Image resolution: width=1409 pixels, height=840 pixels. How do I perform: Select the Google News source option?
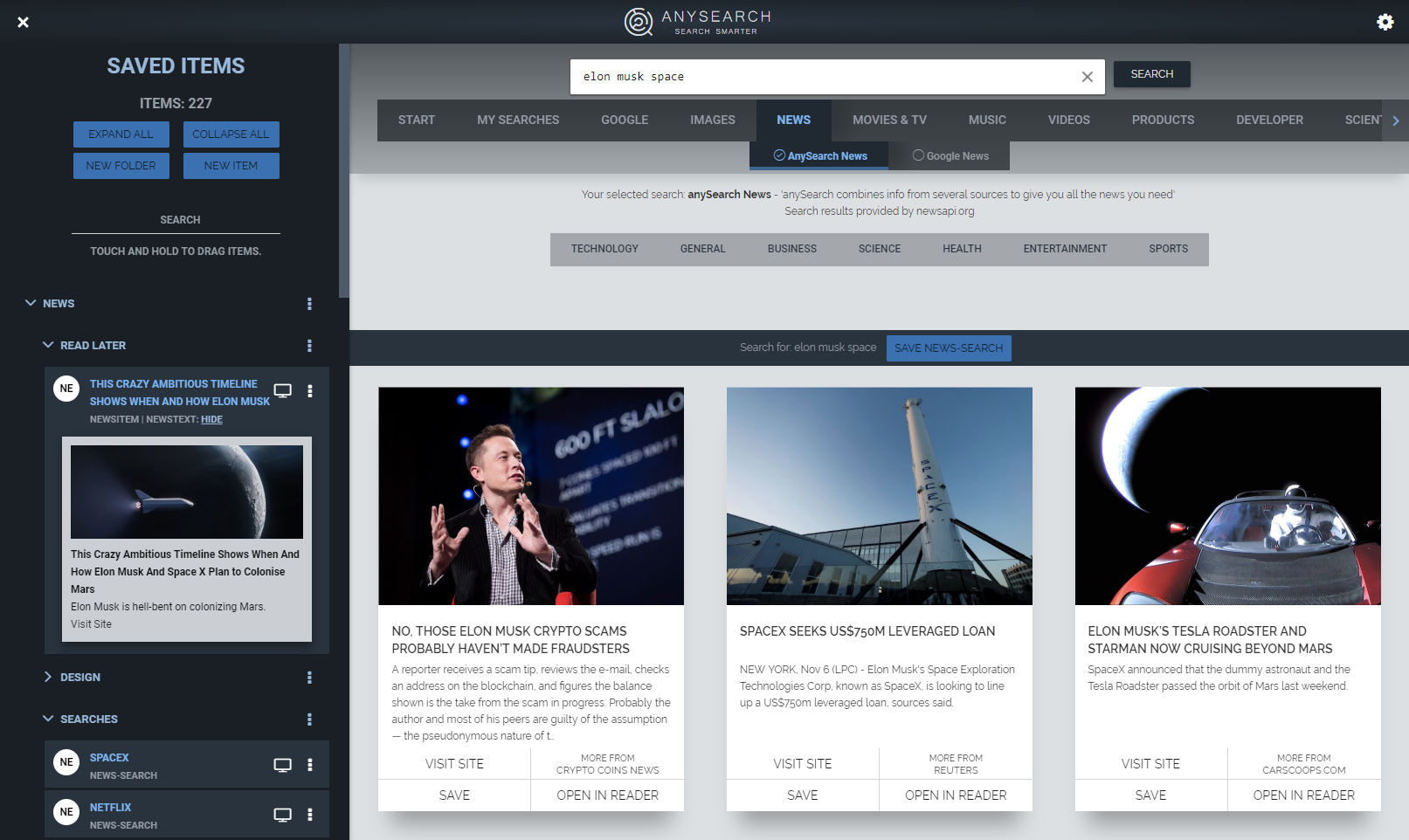tap(950, 156)
